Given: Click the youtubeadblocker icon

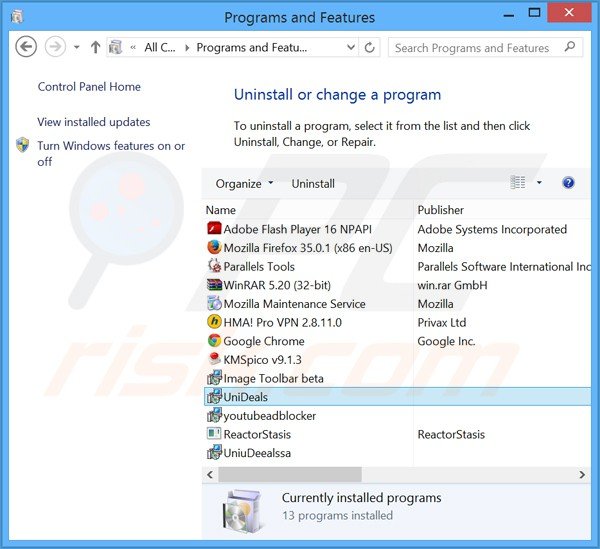Looking at the screenshot, I should 214,415.
